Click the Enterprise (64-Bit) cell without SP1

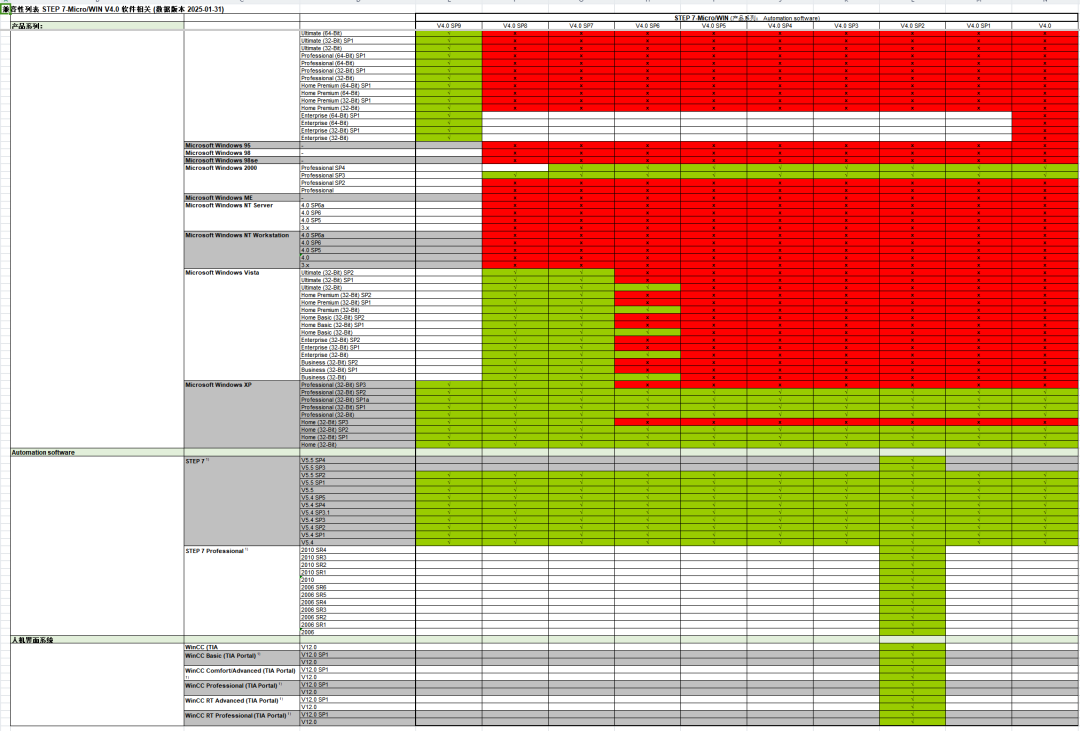(x=357, y=123)
